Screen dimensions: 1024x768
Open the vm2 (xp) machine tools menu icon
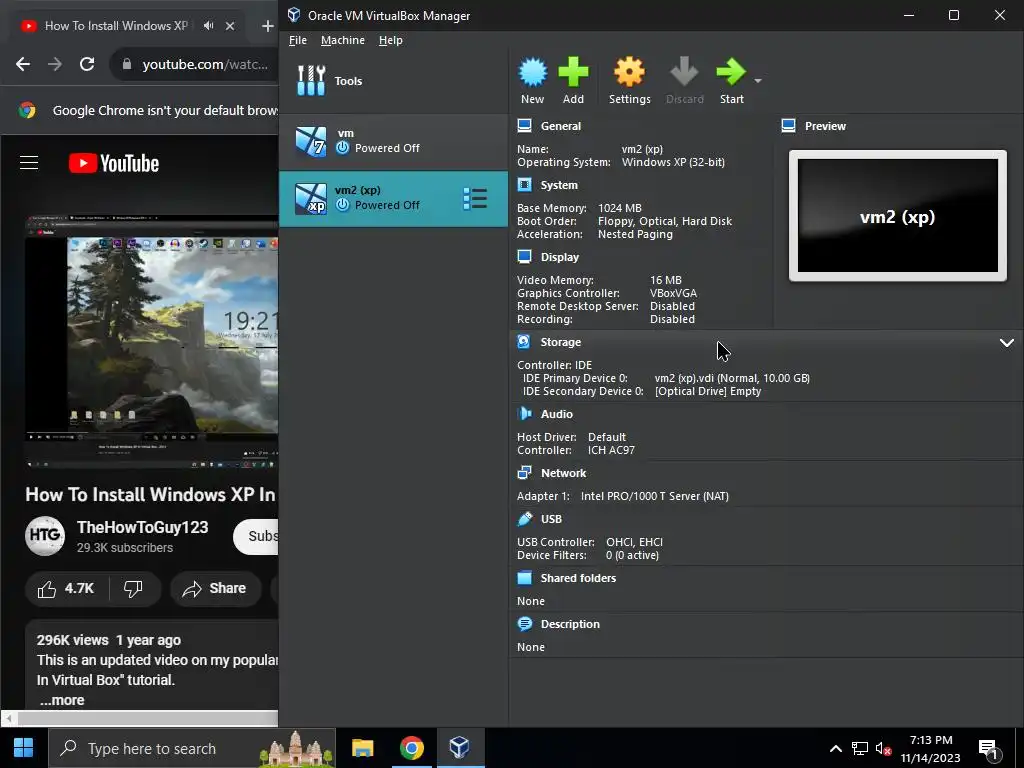[x=475, y=199]
